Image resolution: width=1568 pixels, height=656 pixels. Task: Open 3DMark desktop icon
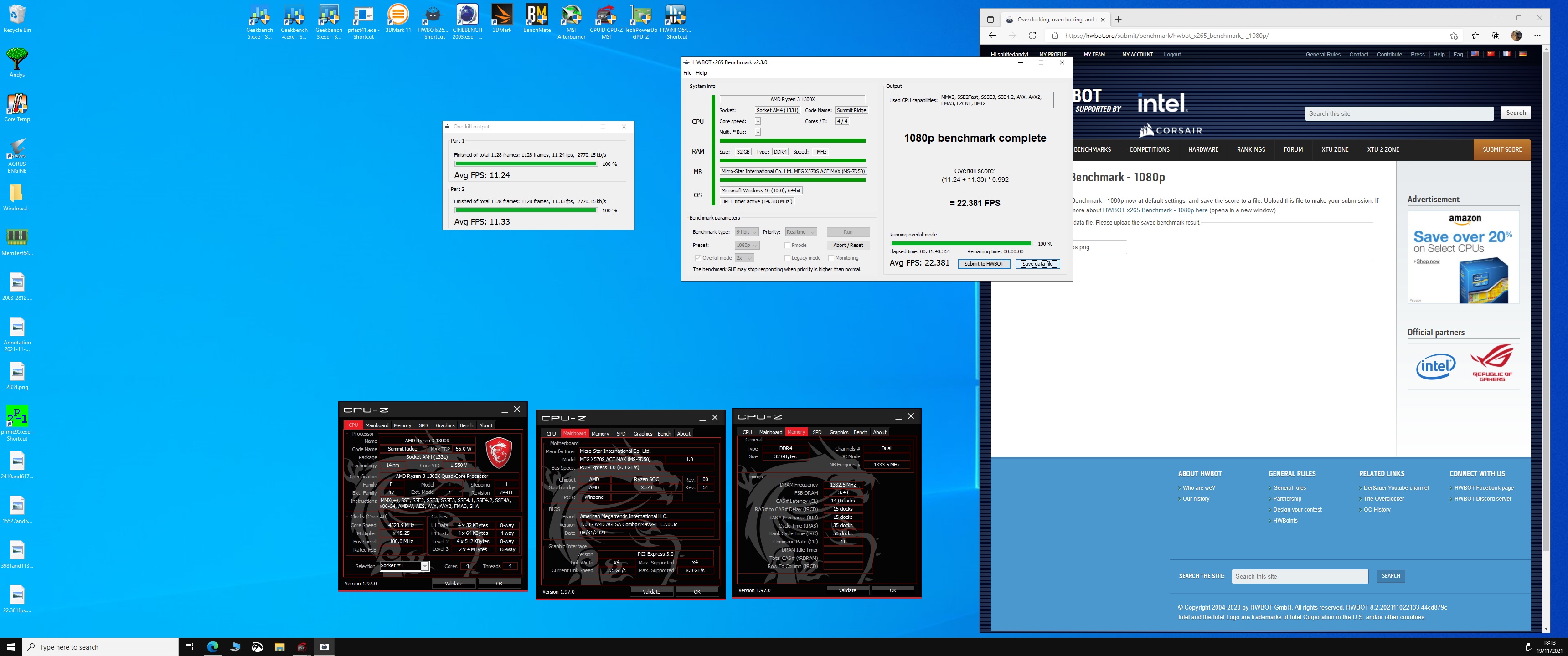(x=502, y=18)
